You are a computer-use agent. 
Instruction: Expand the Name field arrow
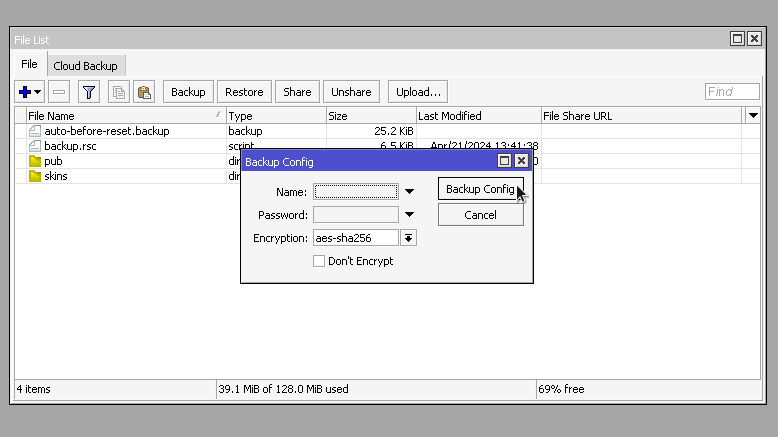409,191
